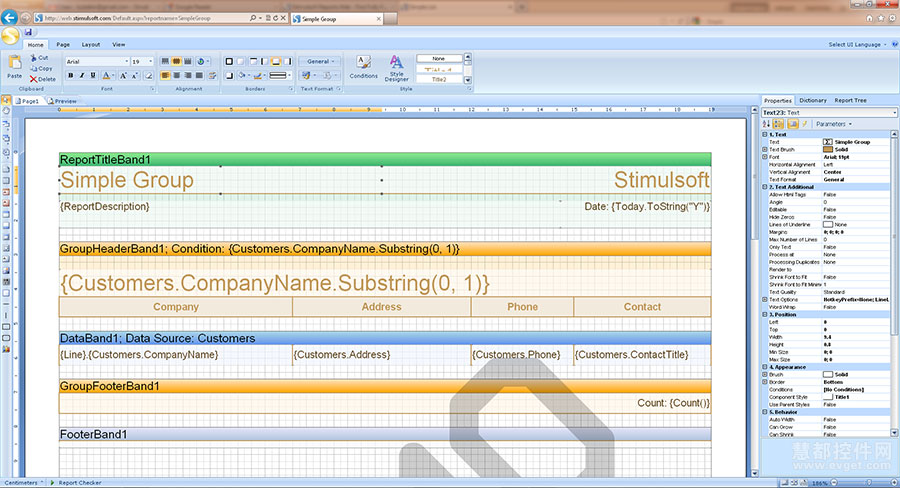Toggle bold formatting
The image size is (900, 488).
tap(71, 76)
